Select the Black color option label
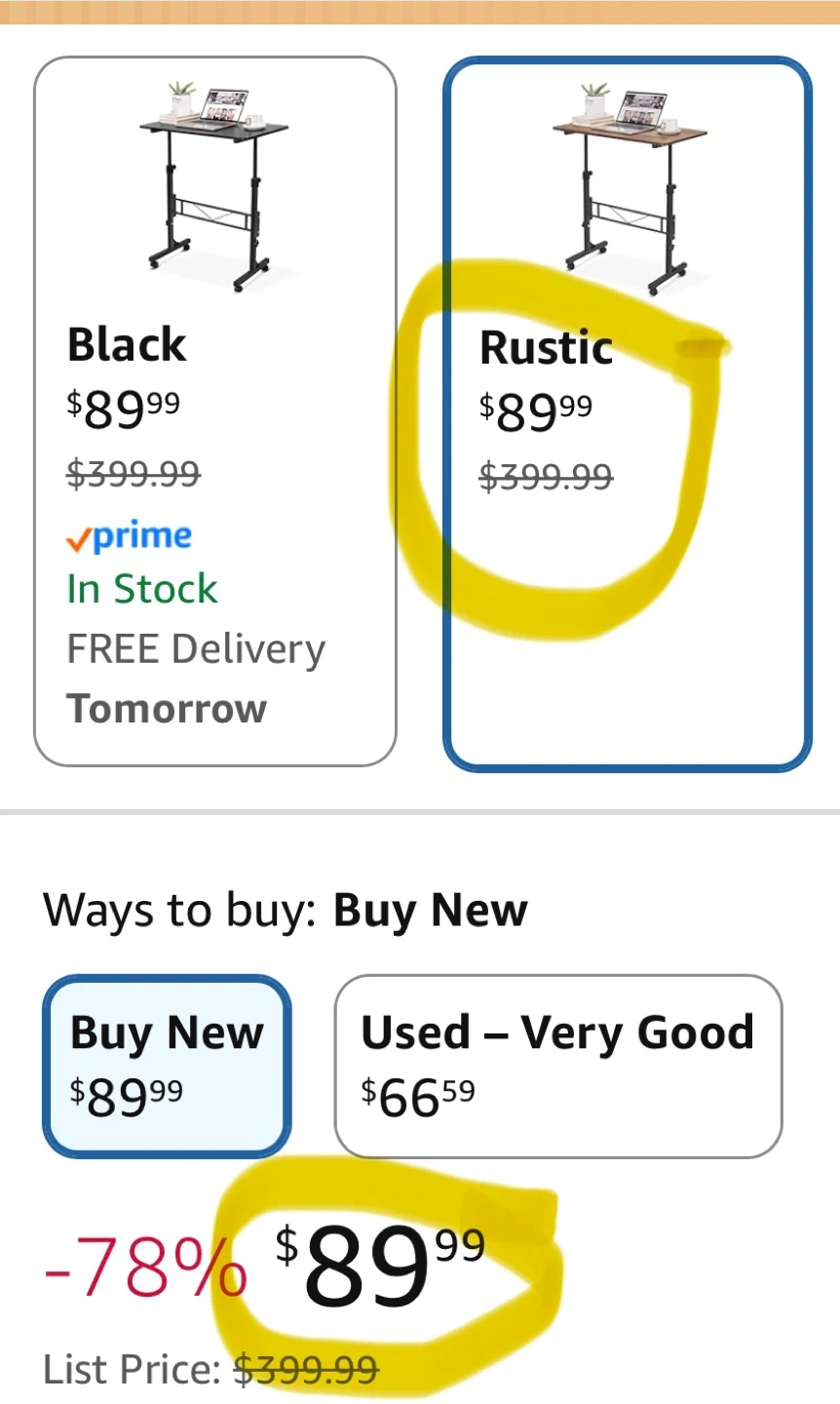Viewport: 840px width, 1404px height. tap(127, 345)
